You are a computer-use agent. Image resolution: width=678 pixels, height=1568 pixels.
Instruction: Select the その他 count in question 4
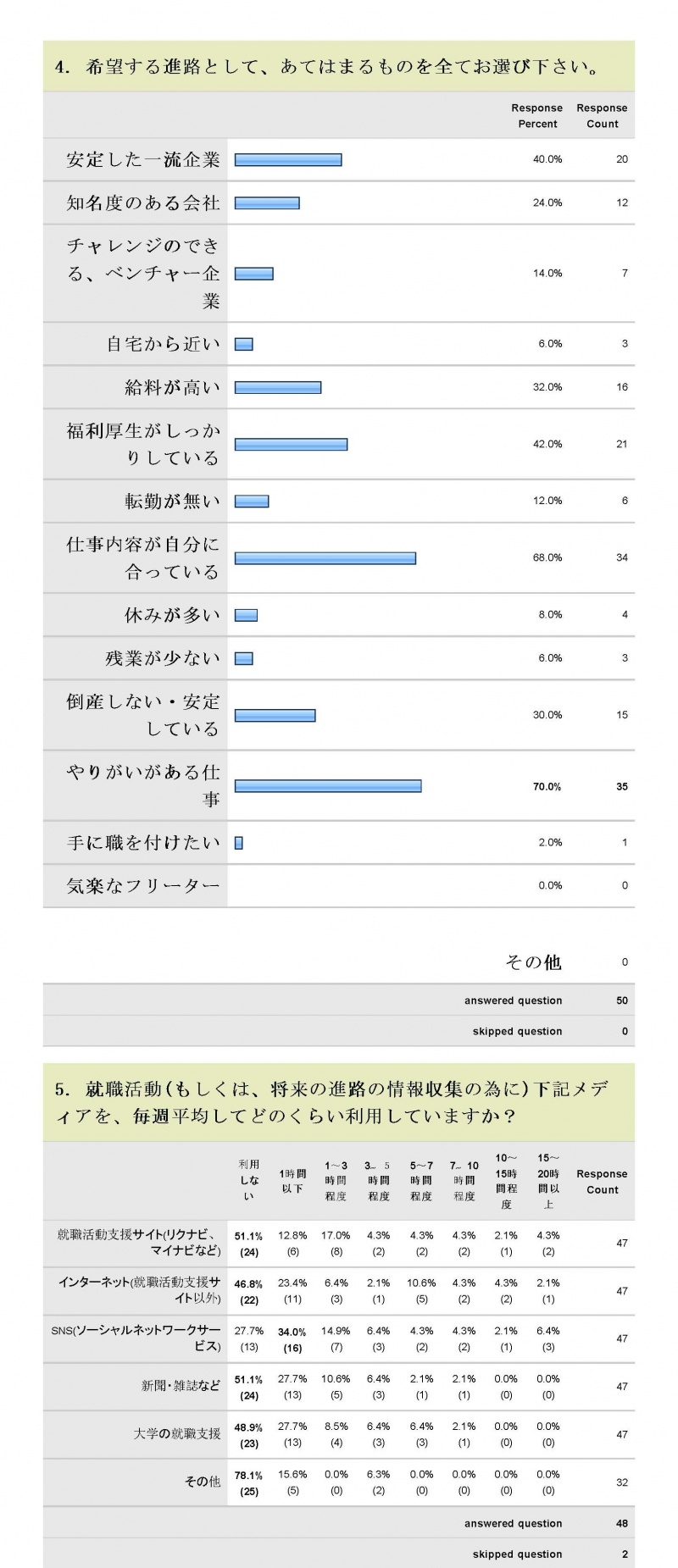[x=625, y=962]
